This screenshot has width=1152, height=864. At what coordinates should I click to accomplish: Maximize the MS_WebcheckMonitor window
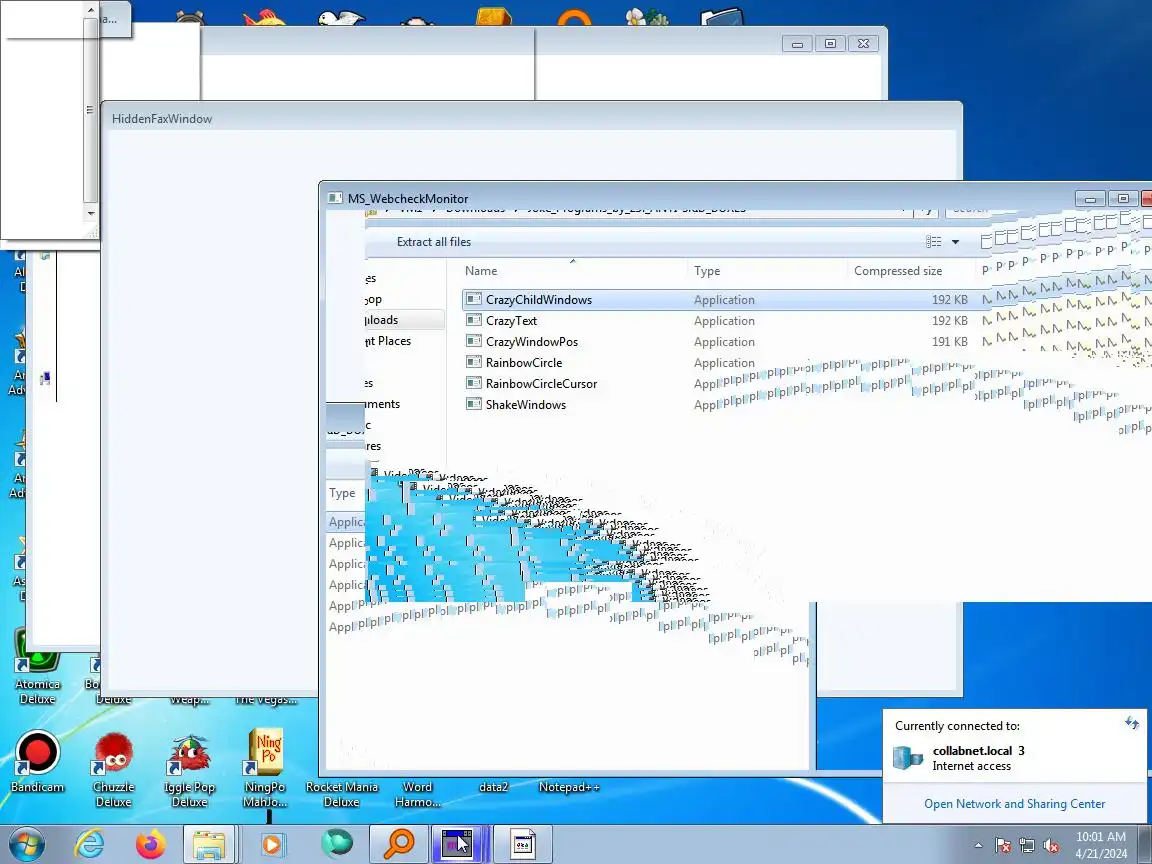pyautogui.click(x=1123, y=199)
